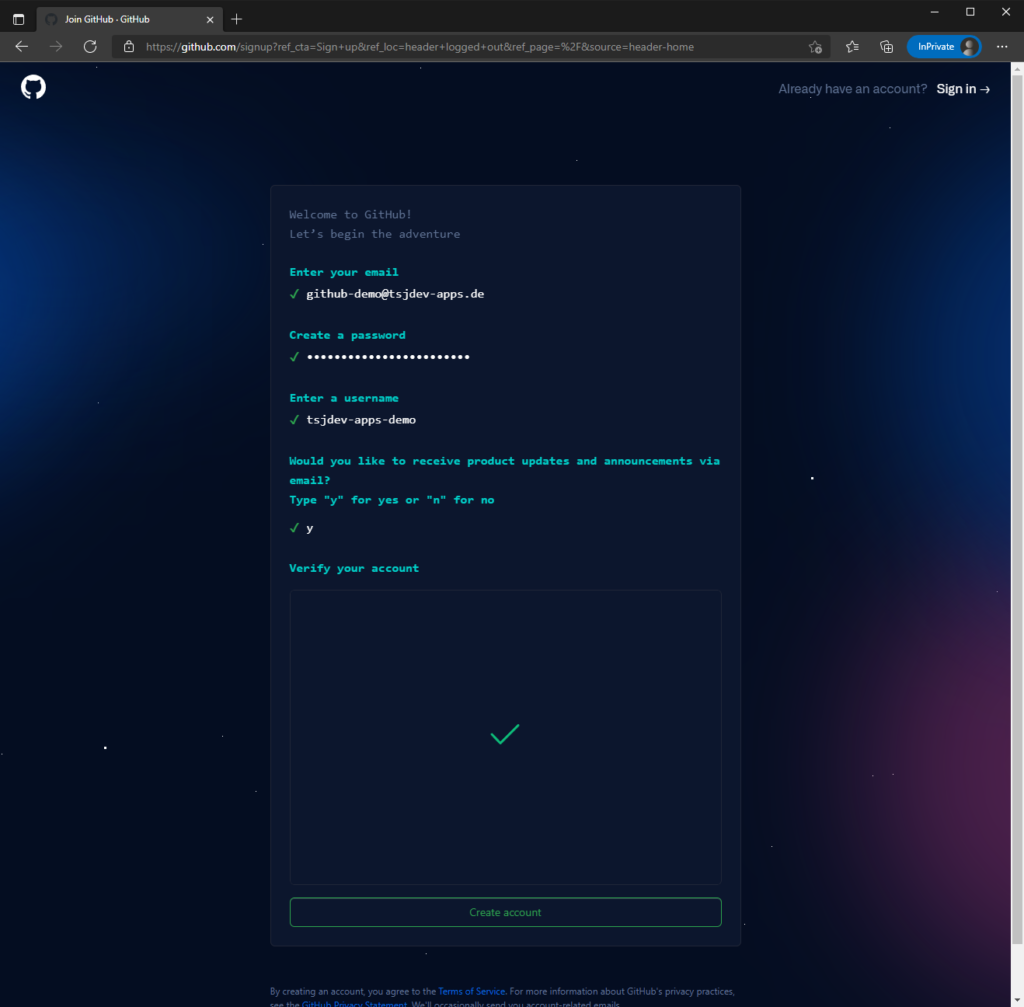The image size is (1024, 1007).
Task: Open the Favorites panel
Action: (852, 46)
